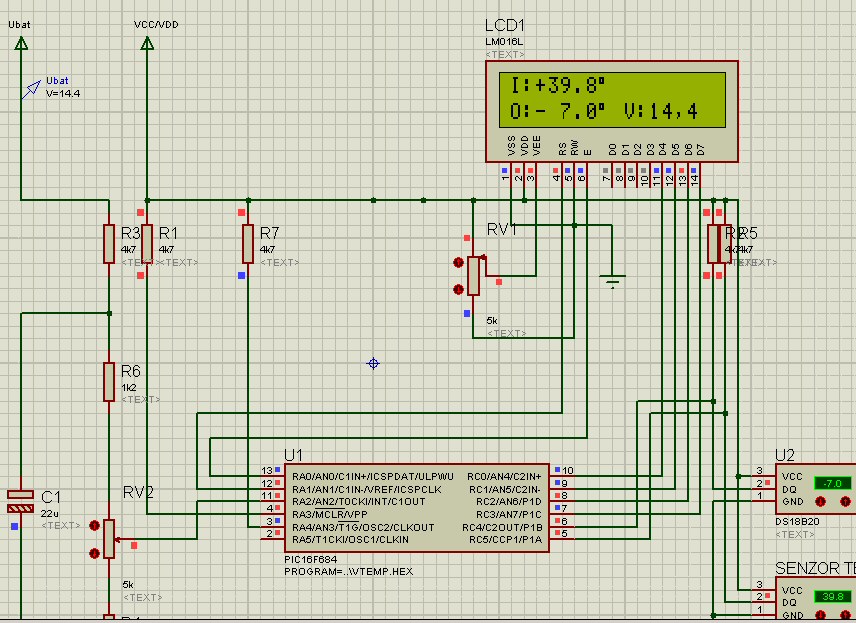Click the 39.8 sensor temperature readout
The width and height of the screenshot is (856, 623).
[x=831, y=597]
